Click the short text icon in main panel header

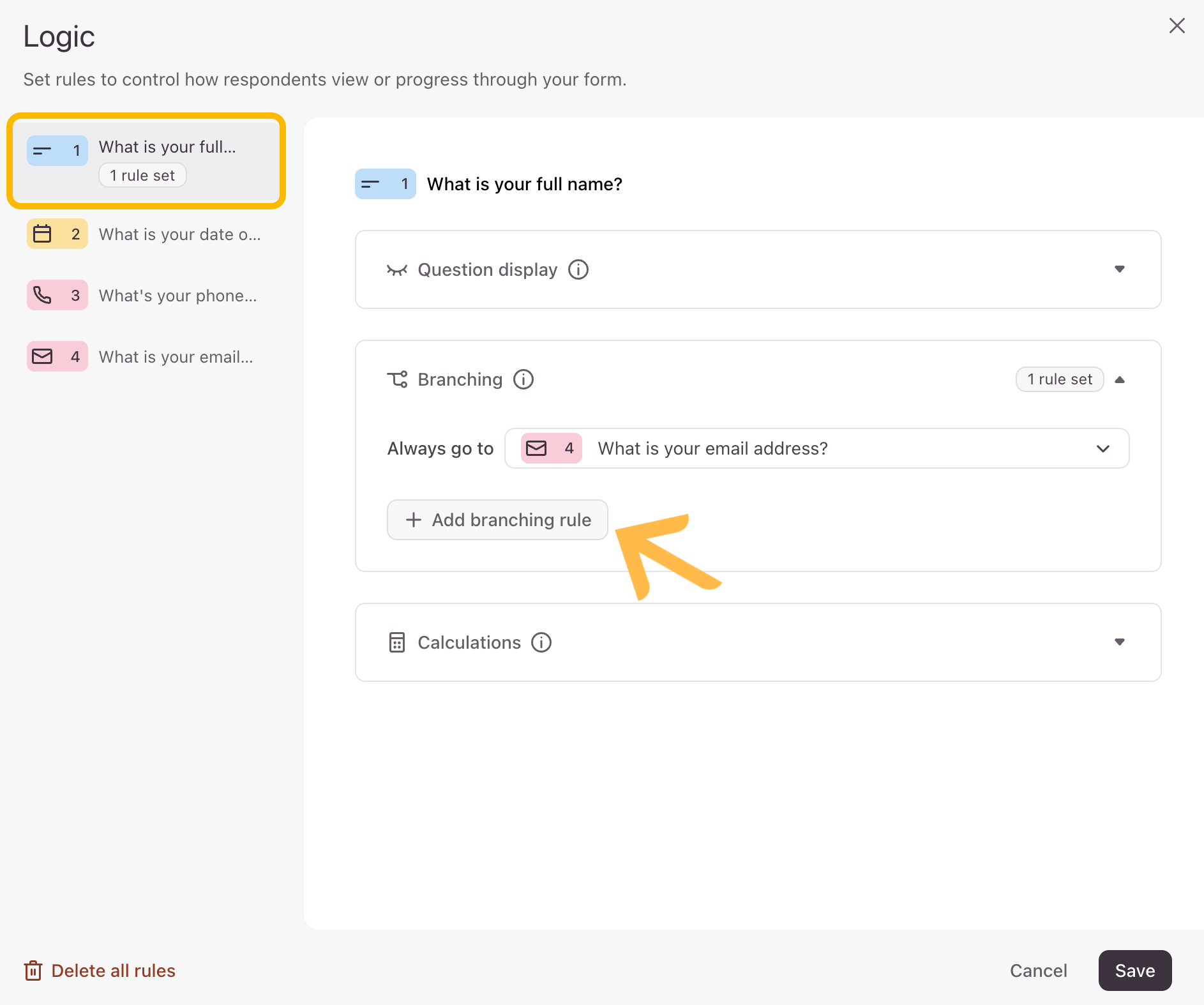click(x=370, y=184)
